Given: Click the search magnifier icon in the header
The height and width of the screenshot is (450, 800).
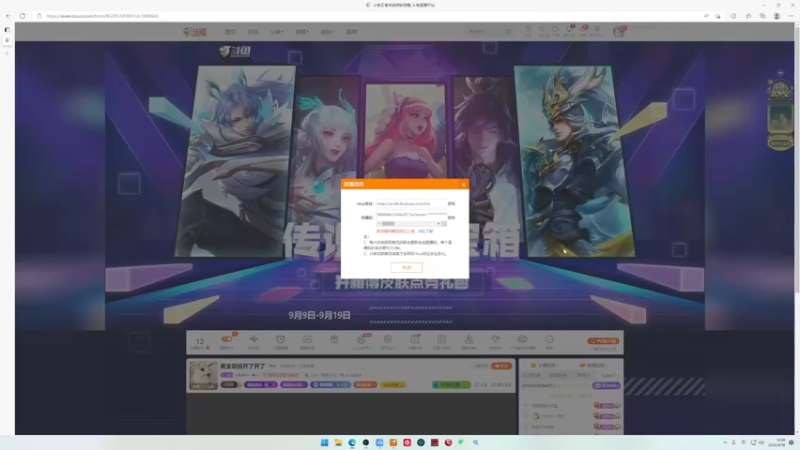Looking at the screenshot, I should point(509,32).
